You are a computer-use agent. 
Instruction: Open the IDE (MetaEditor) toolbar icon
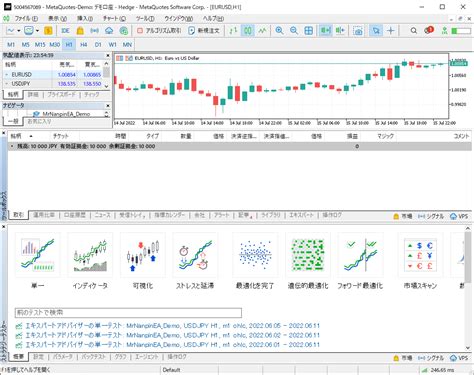(x=65, y=31)
